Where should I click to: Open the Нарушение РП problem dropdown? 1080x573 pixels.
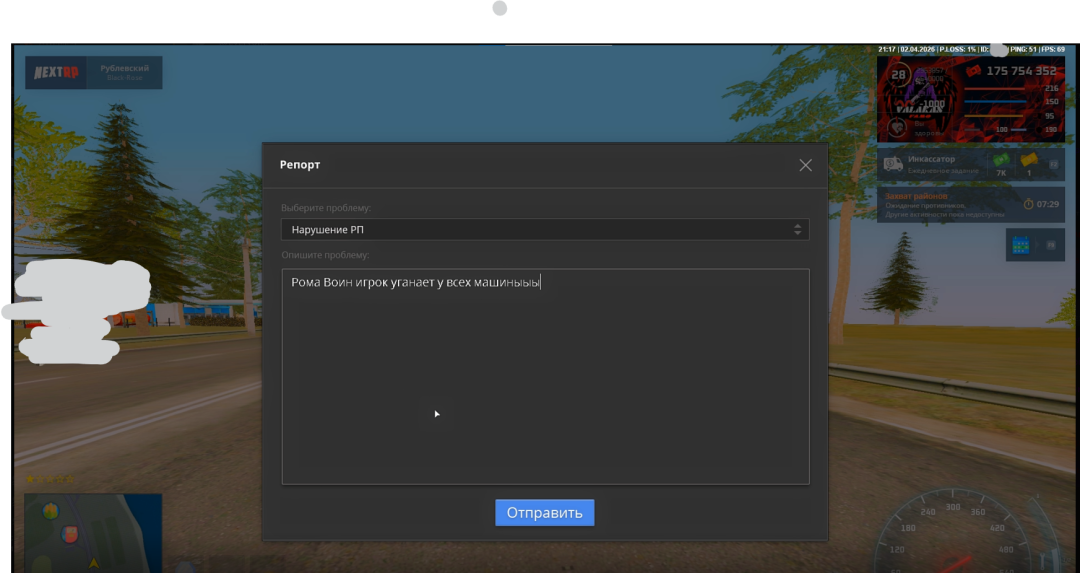pos(544,230)
